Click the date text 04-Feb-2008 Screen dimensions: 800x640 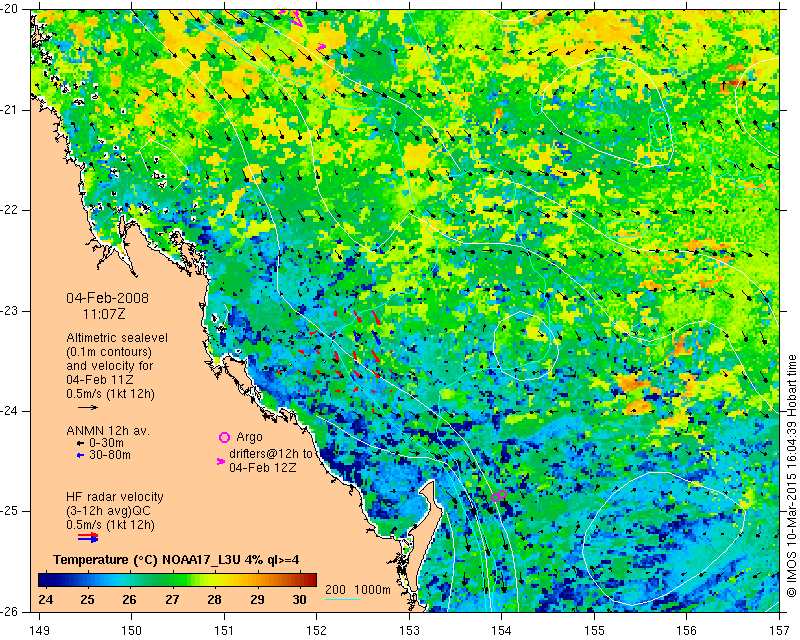(x=107, y=298)
